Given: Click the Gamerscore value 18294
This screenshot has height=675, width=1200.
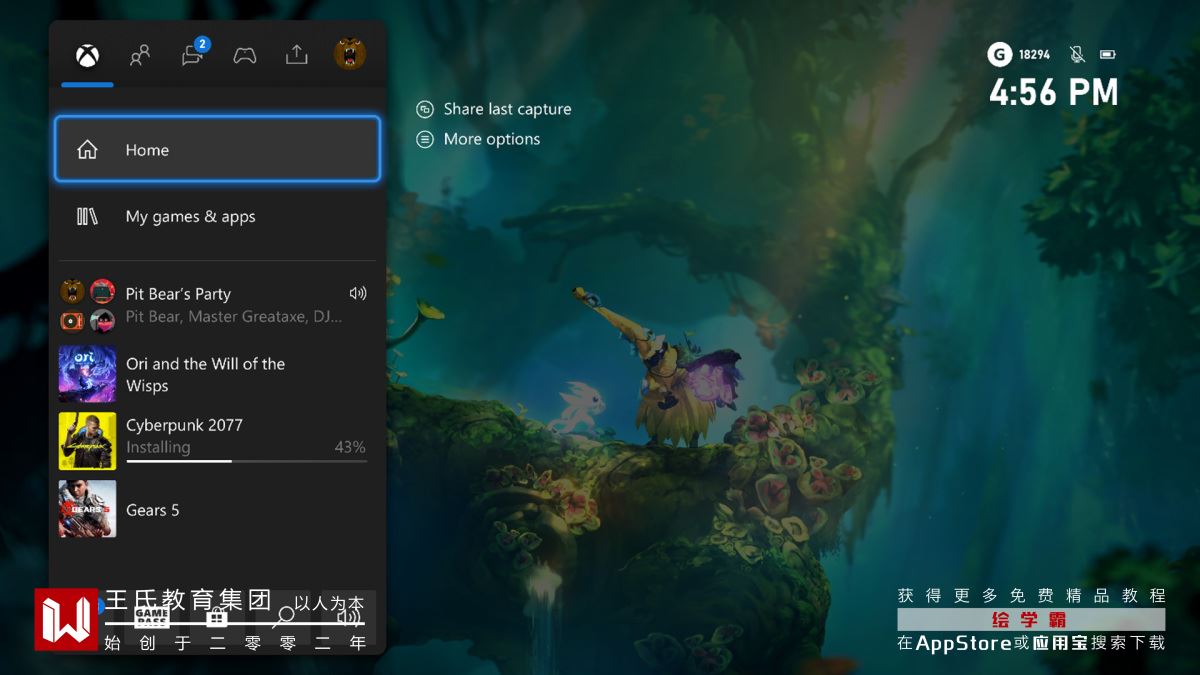Looking at the screenshot, I should coord(1035,54).
